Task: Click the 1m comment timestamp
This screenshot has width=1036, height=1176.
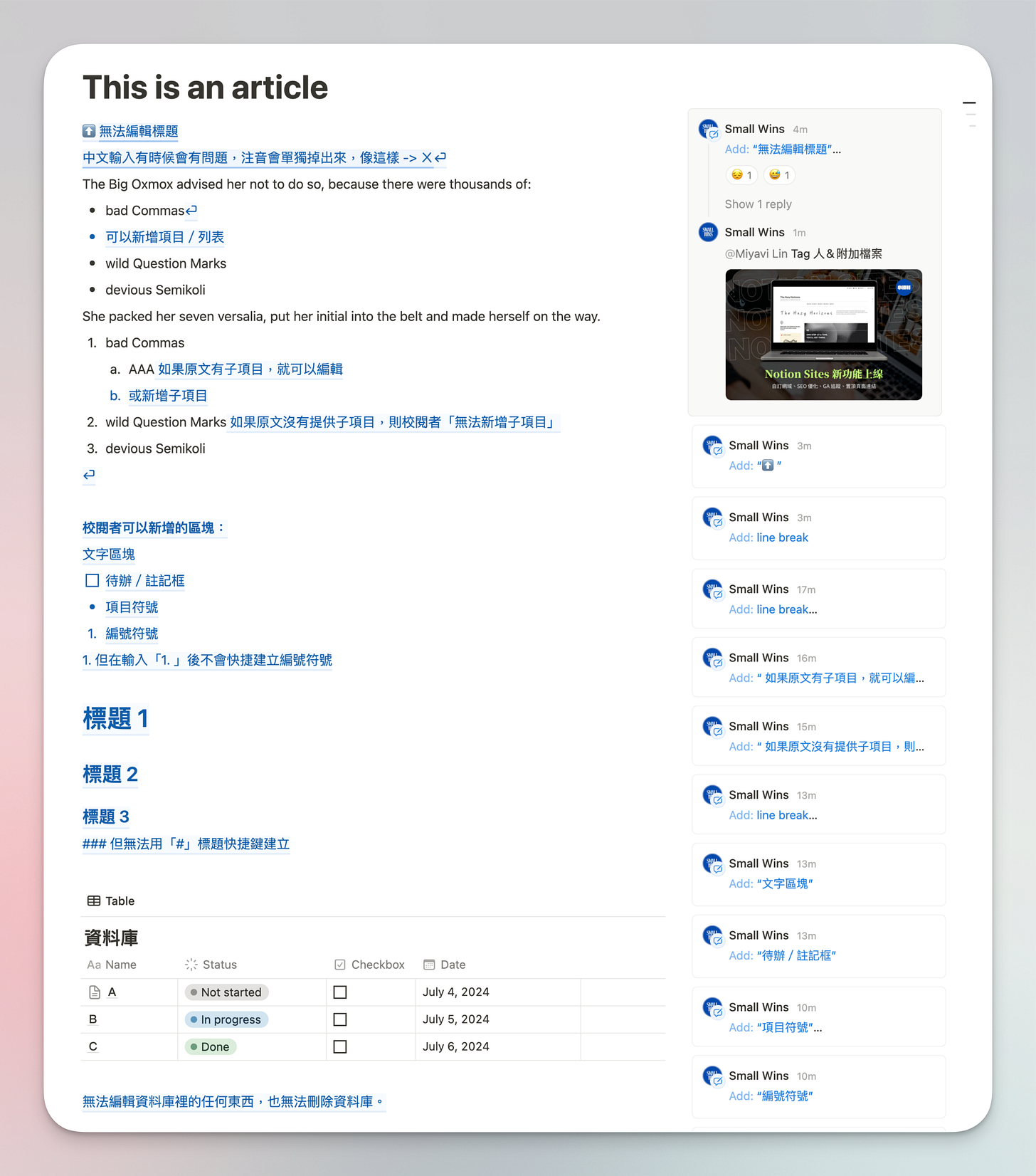Action: click(800, 233)
